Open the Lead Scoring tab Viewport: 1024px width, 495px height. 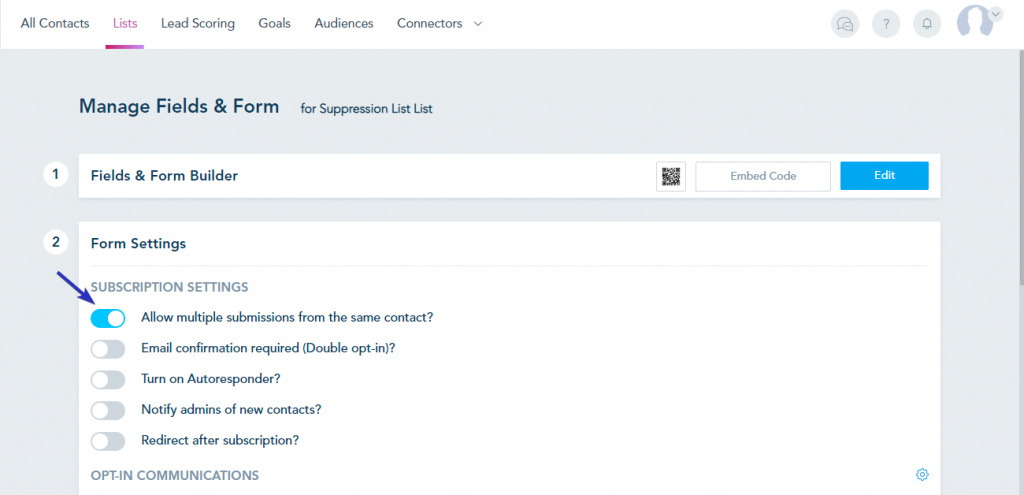[198, 24]
